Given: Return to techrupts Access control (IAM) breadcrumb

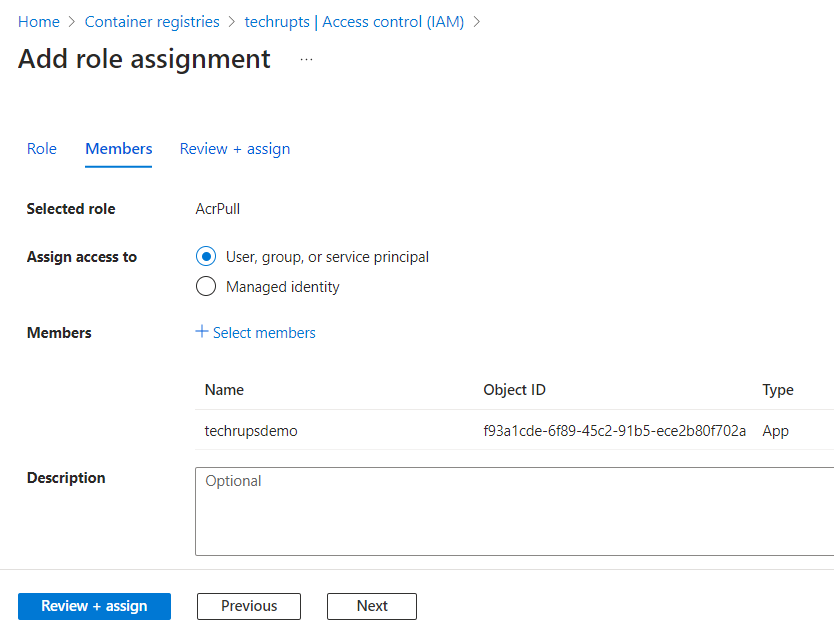Looking at the screenshot, I should pos(354,21).
